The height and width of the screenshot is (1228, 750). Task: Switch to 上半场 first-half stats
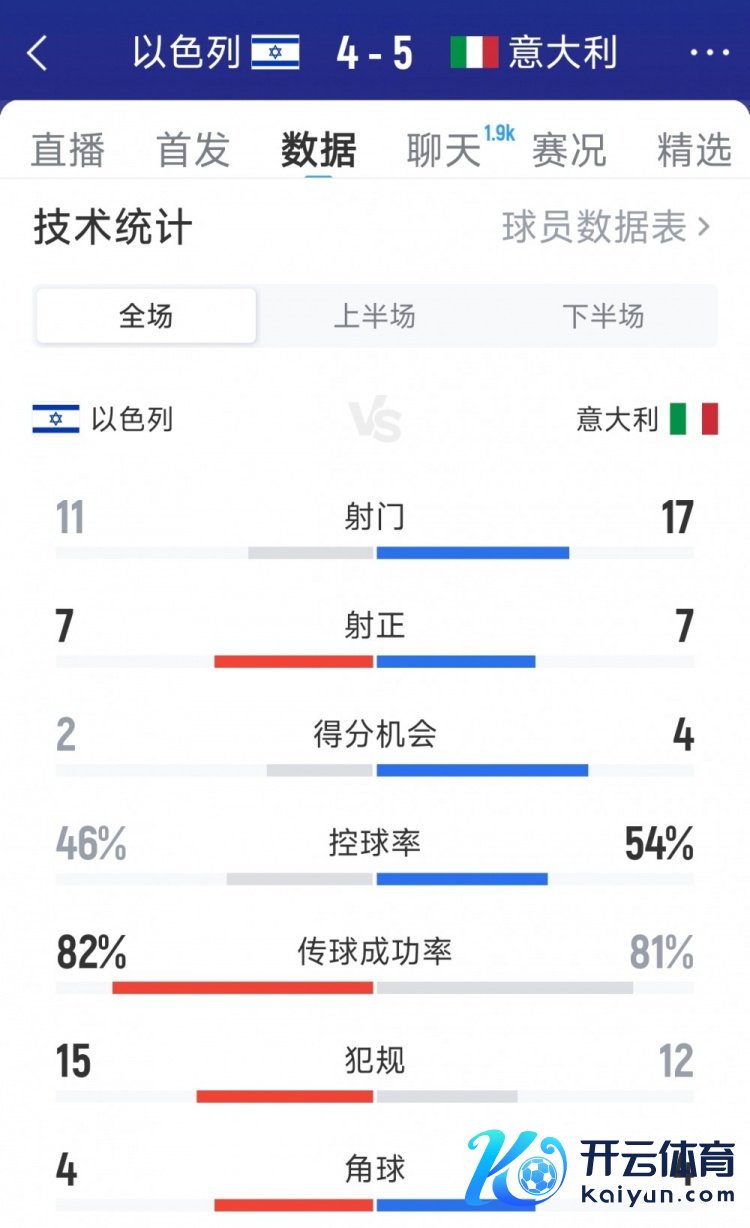(374, 317)
